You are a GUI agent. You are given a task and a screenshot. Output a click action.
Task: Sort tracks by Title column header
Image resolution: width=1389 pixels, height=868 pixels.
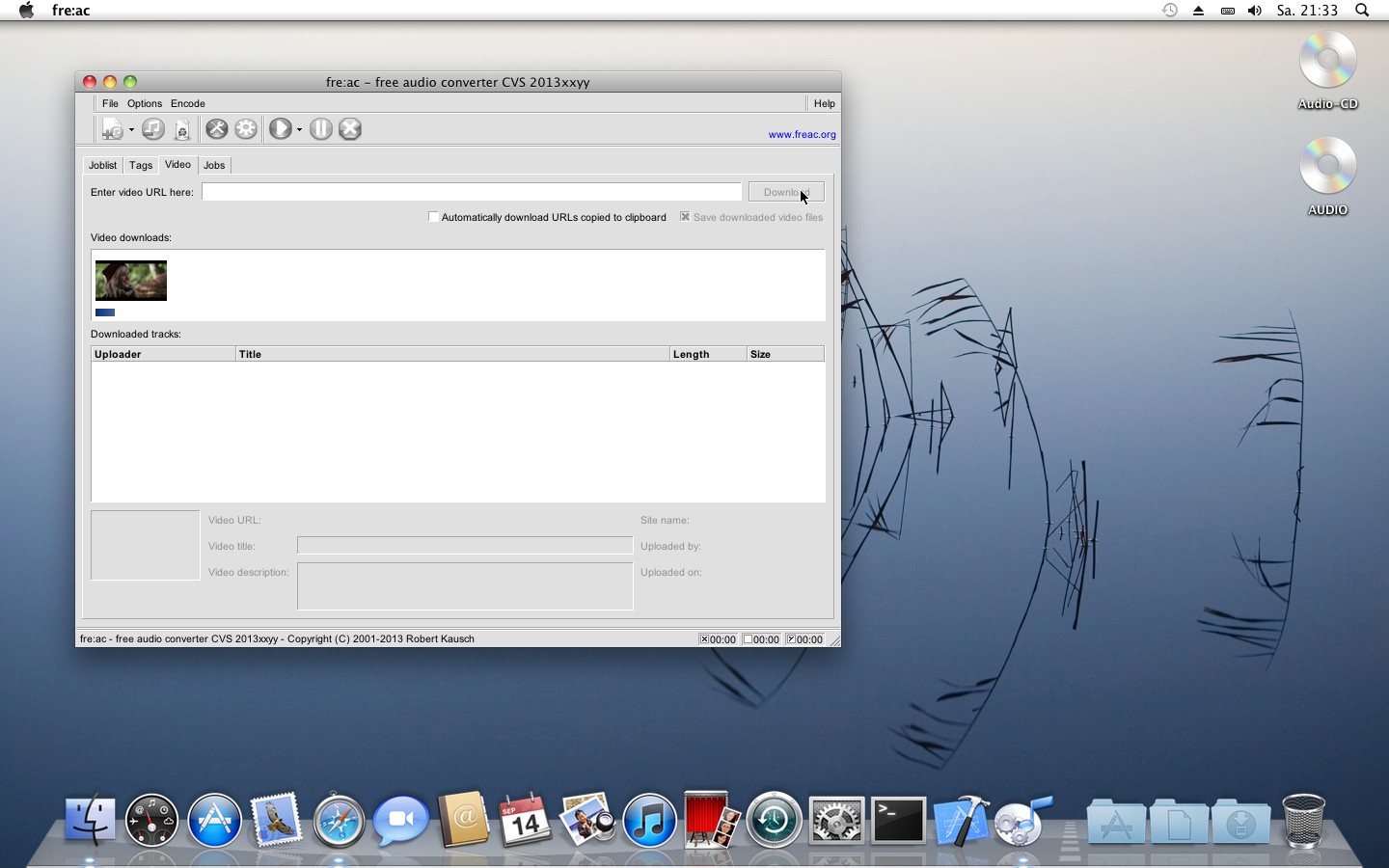click(x=452, y=354)
